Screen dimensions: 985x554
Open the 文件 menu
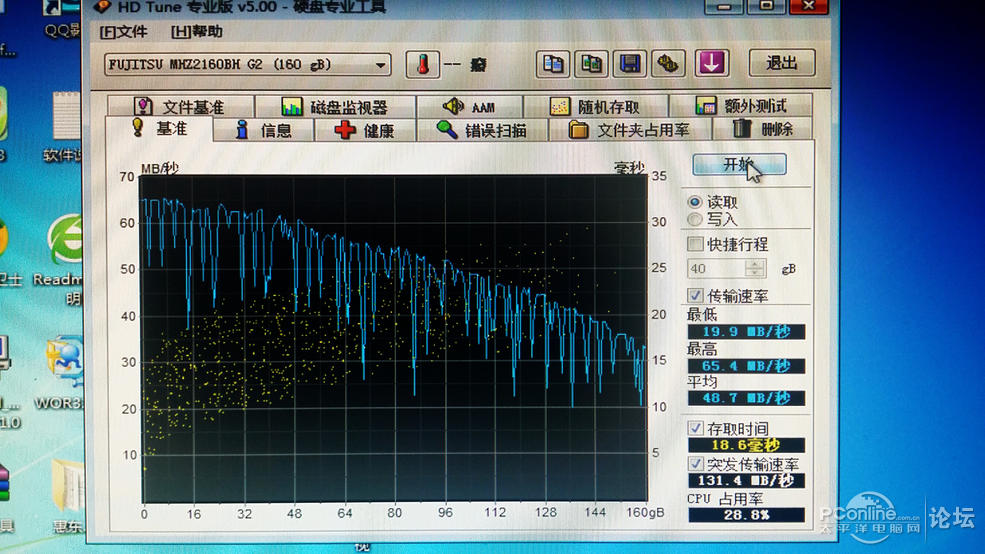tap(124, 31)
